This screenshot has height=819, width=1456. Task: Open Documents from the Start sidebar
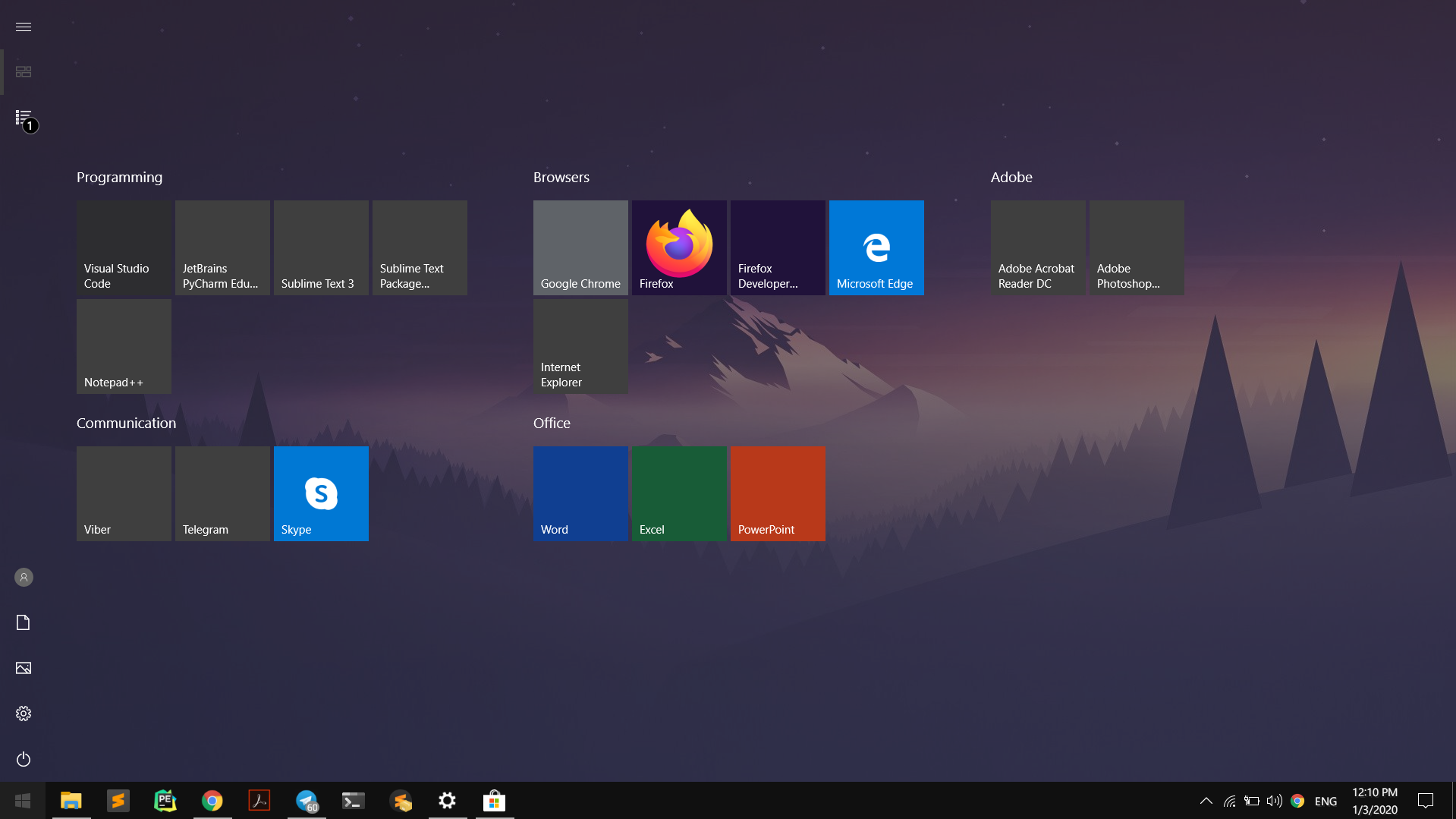pos(24,623)
